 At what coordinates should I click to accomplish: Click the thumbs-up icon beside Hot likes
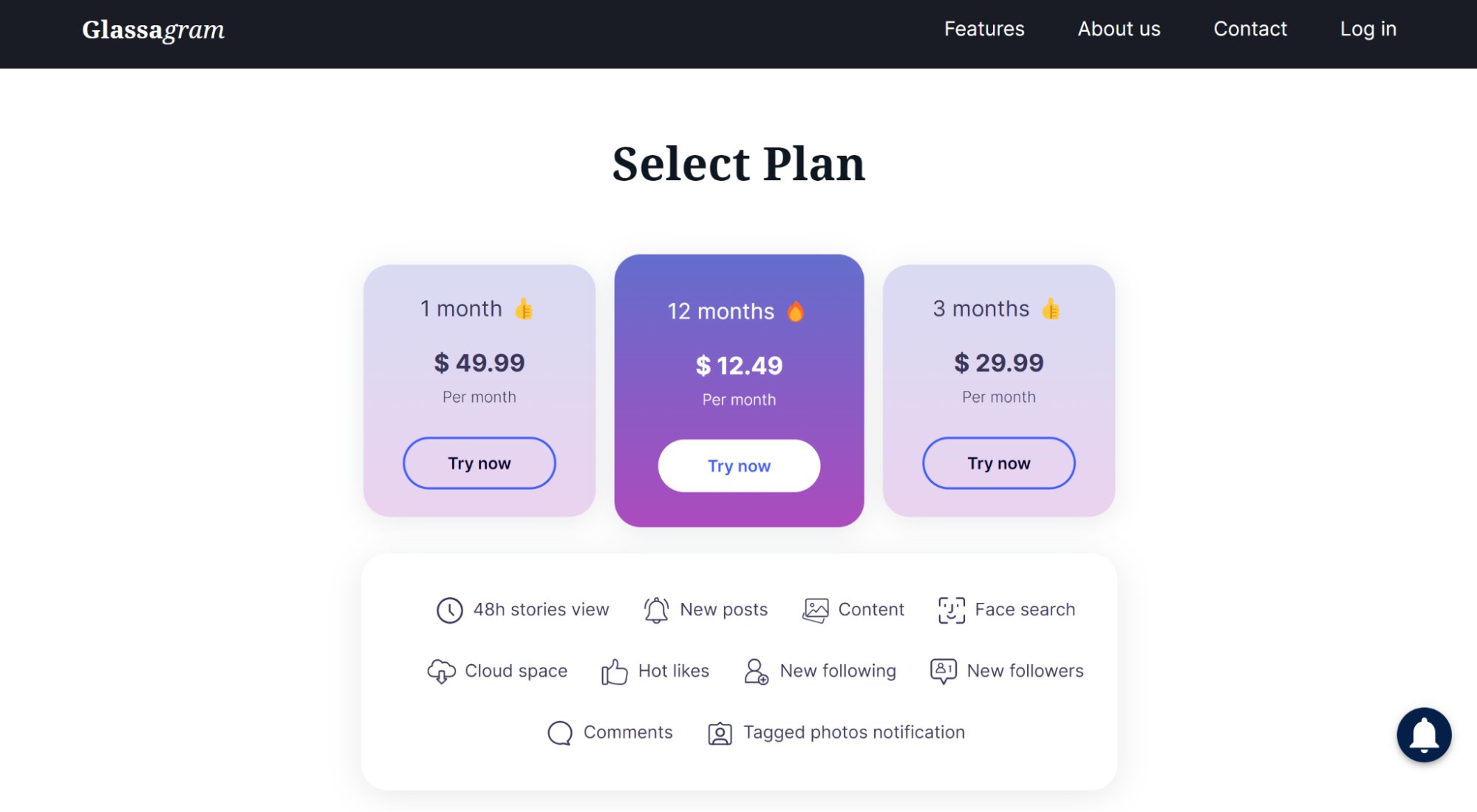[614, 672]
